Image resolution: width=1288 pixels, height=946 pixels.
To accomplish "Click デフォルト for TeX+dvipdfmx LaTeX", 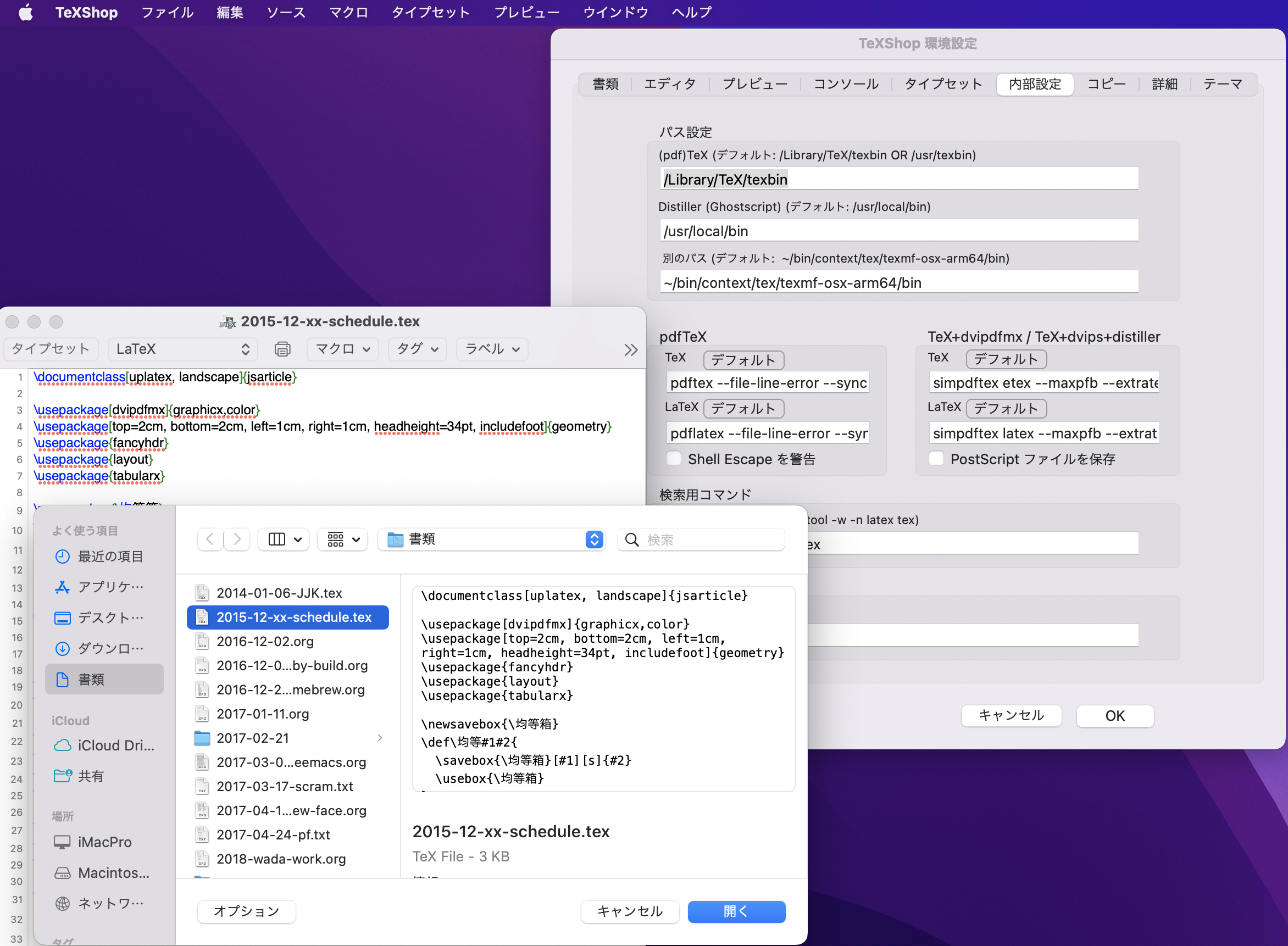I will (1006, 408).
